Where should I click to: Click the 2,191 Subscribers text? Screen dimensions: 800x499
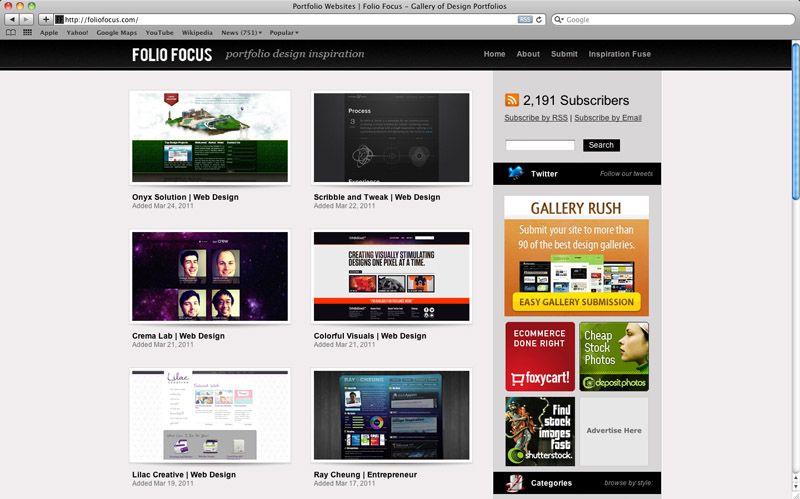(x=576, y=100)
